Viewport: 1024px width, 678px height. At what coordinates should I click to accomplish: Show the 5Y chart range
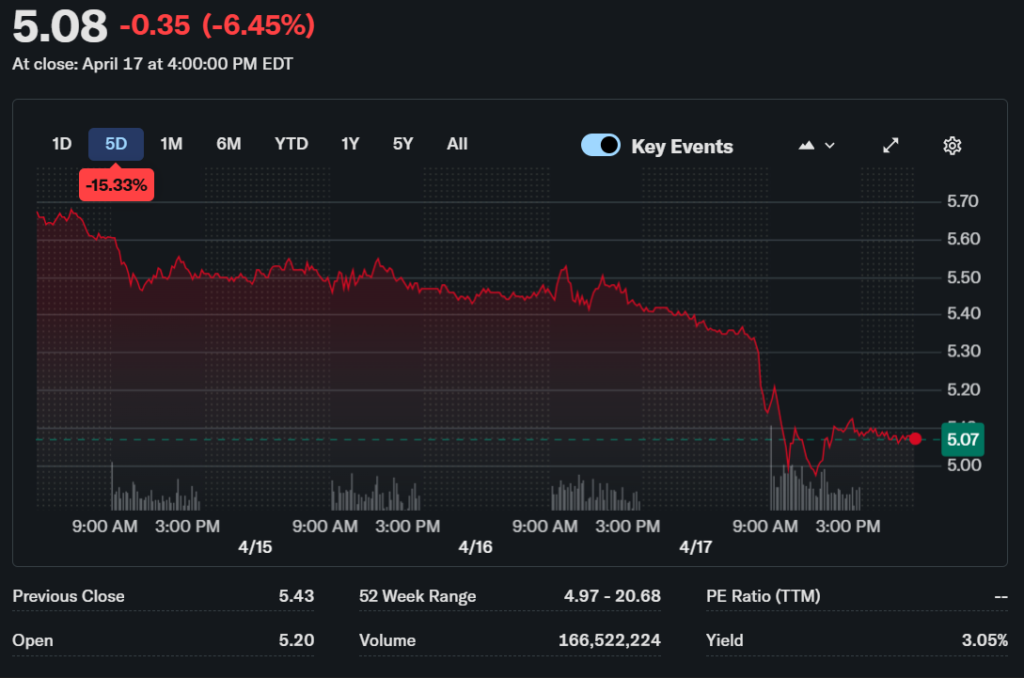pyautogui.click(x=403, y=144)
